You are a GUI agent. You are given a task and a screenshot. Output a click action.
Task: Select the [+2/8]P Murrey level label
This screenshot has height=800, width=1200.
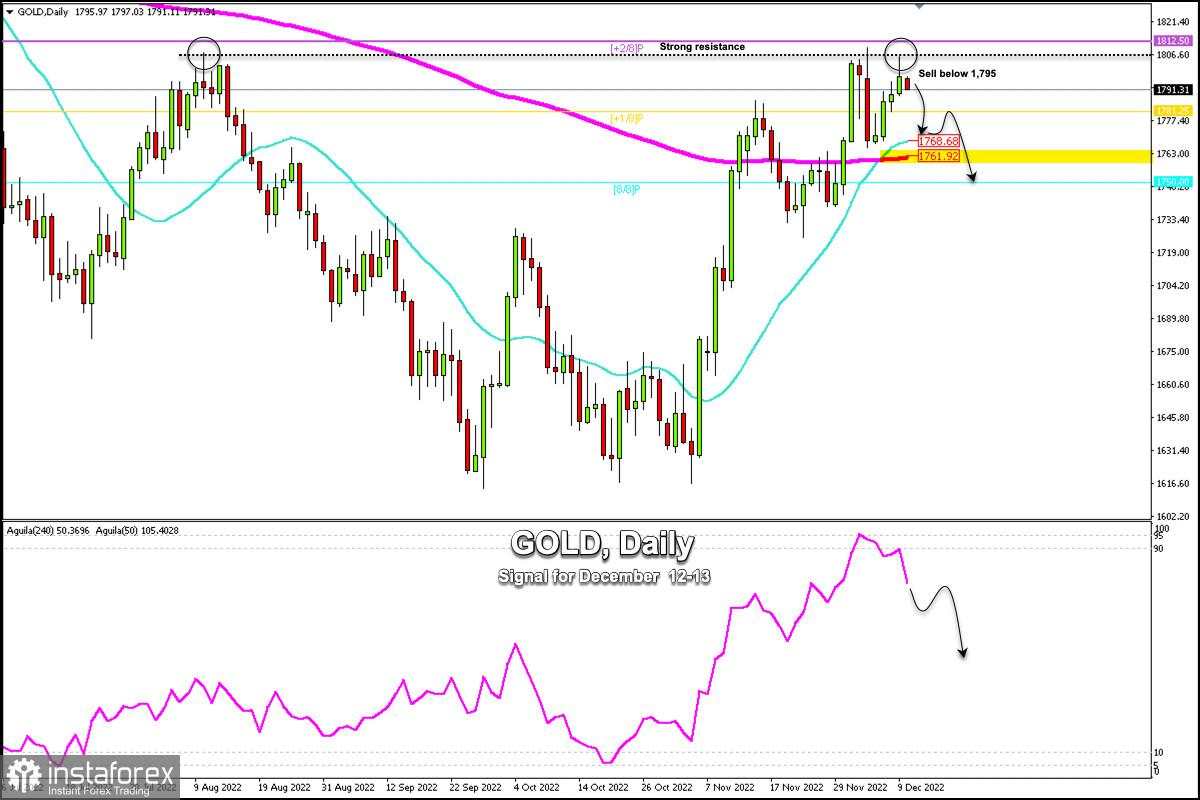click(628, 47)
